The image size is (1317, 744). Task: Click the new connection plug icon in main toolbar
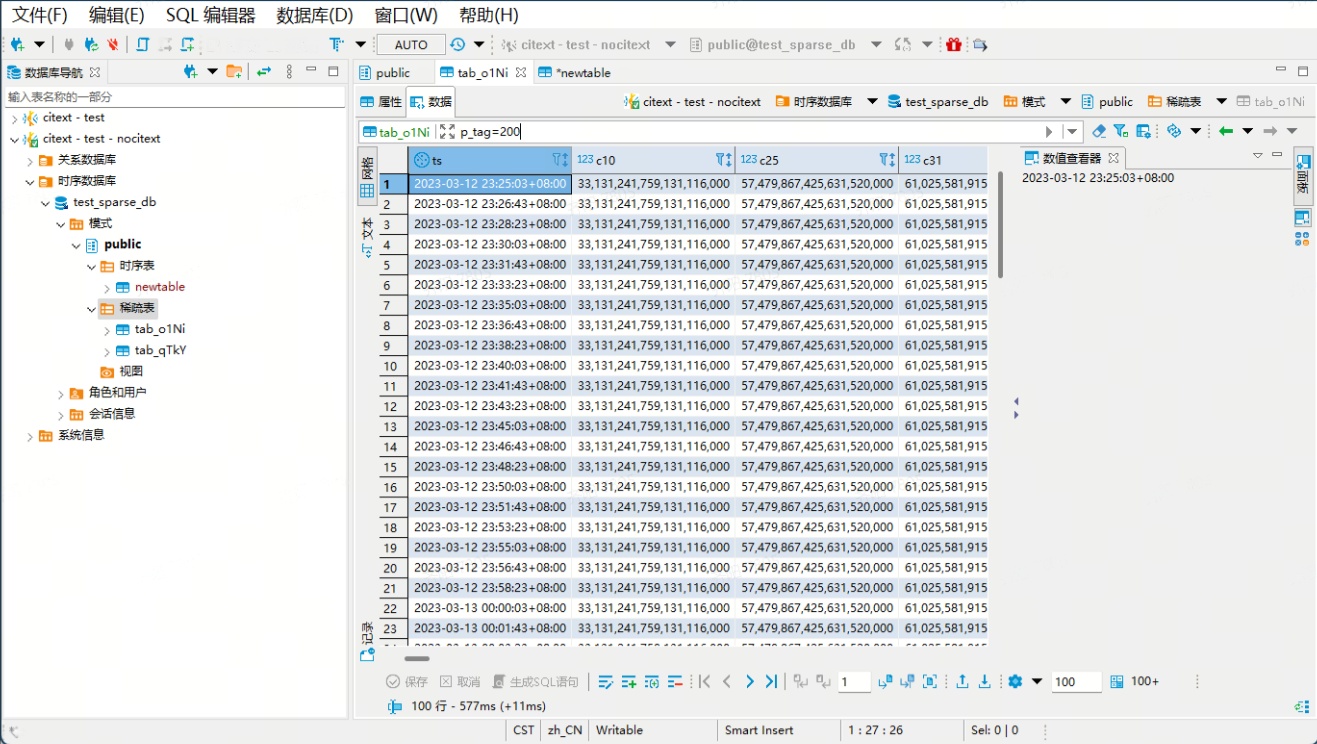pos(18,44)
